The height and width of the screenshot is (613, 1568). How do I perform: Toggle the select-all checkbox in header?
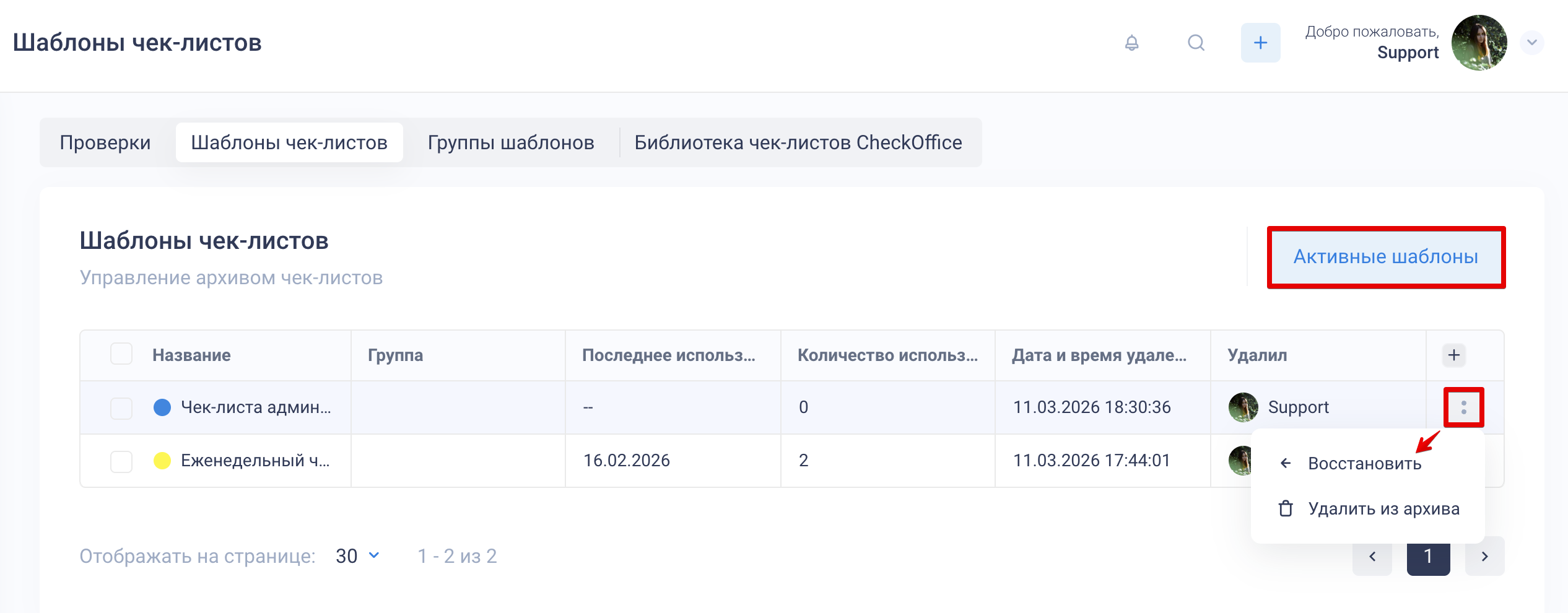pyautogui.click(x=121, y=354)
